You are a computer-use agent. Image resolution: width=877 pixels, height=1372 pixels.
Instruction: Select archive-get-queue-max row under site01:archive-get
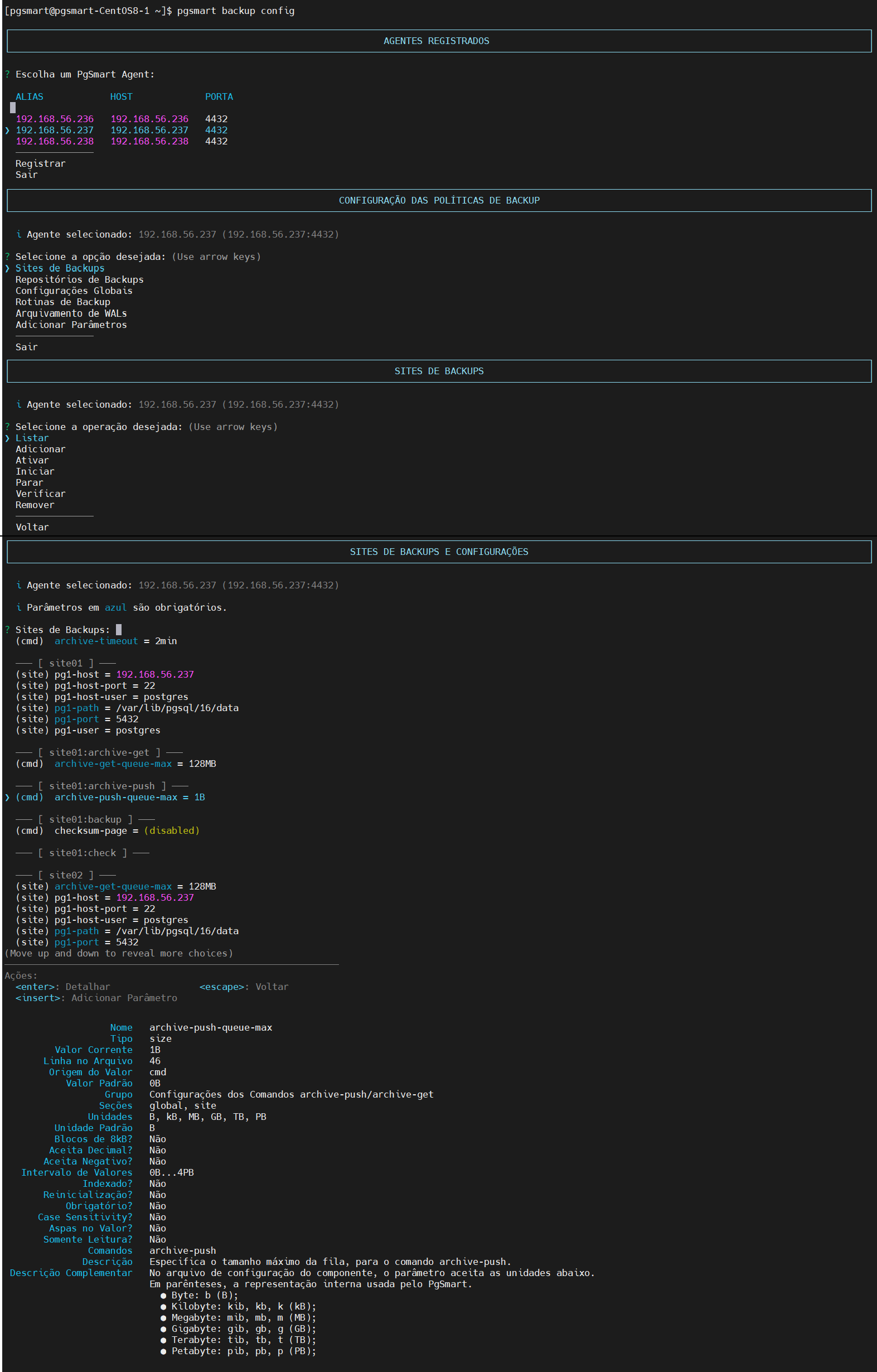(x=115, y=764)
